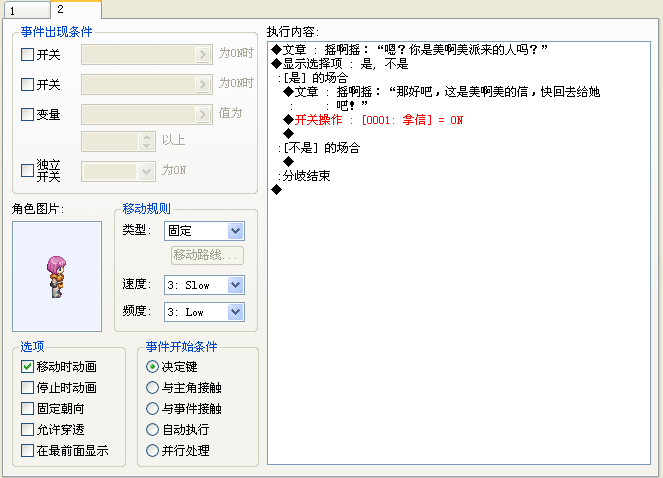Select the empty line under 开关操作

coord(459,134)
